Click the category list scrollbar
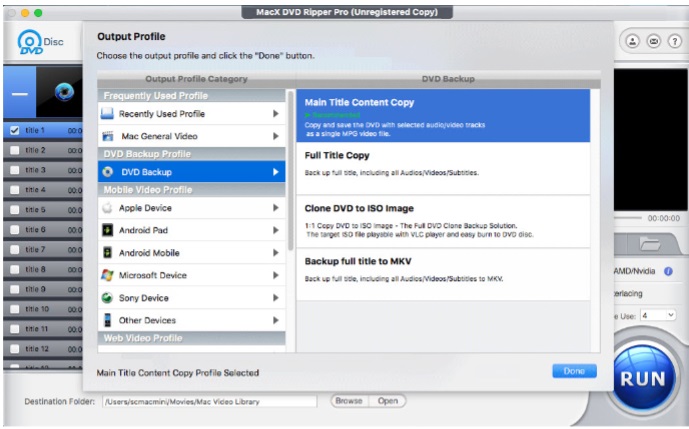Viewport: 689px width, 429px height. (290, 171)
